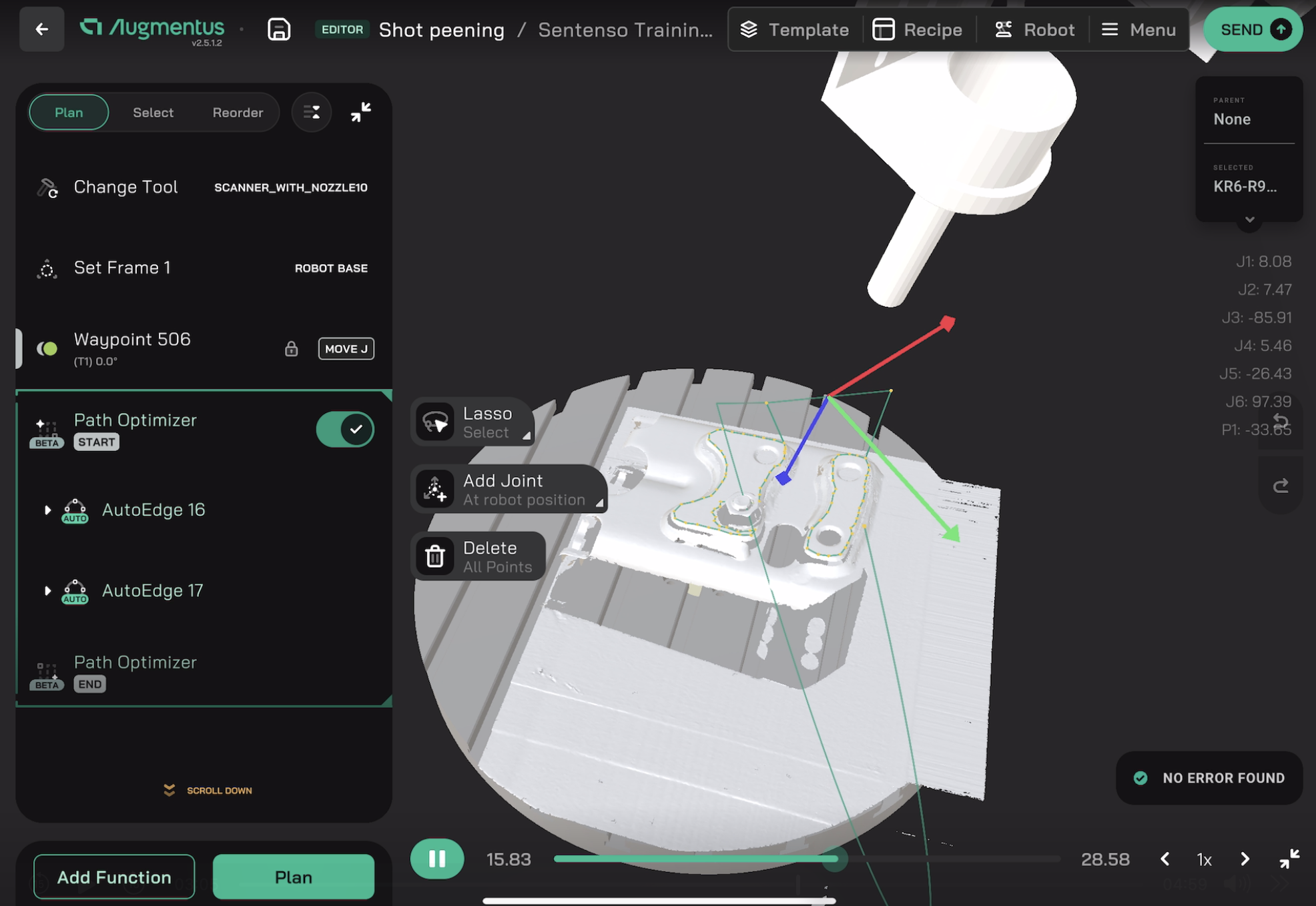Viewport: 1316px width, 906px height.
Task: Increase playback speed with right chevron
Action: pos(1245,859)
